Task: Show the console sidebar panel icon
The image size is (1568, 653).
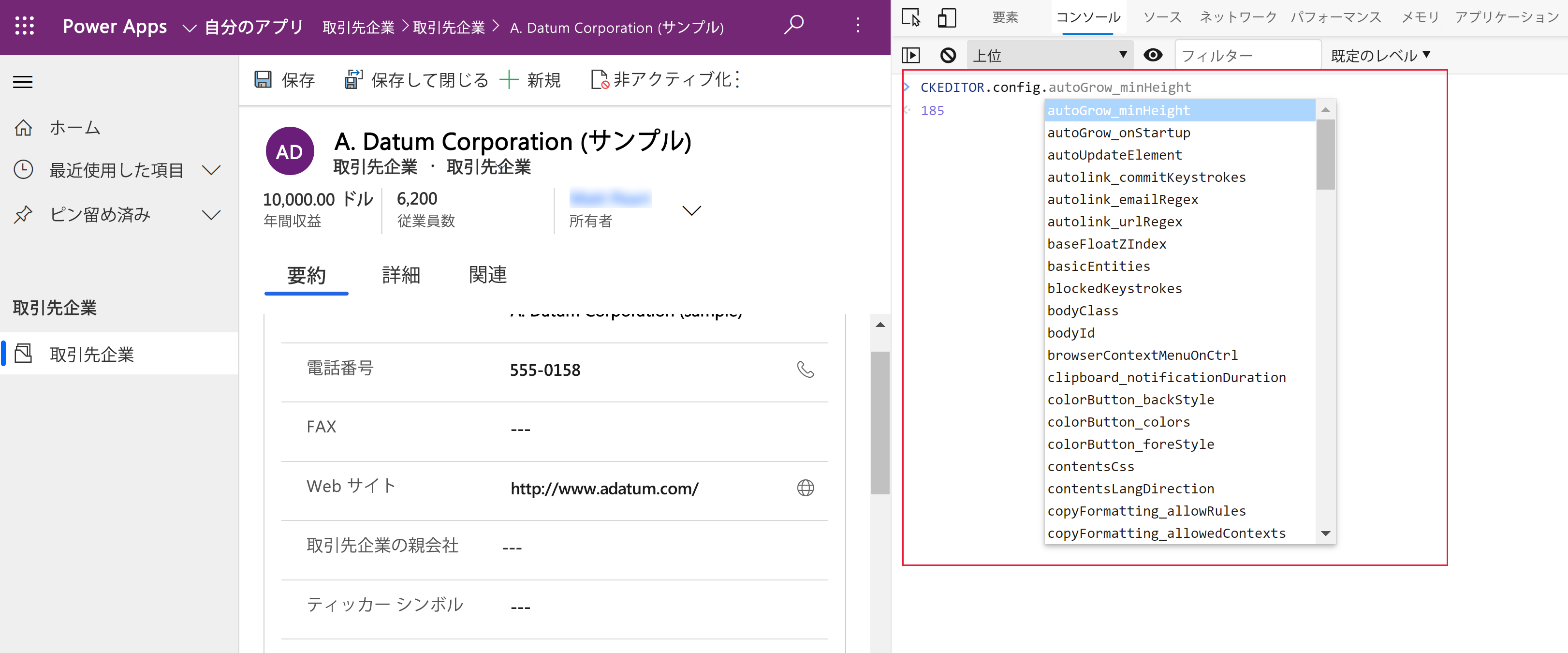Action: click(910, 56)
